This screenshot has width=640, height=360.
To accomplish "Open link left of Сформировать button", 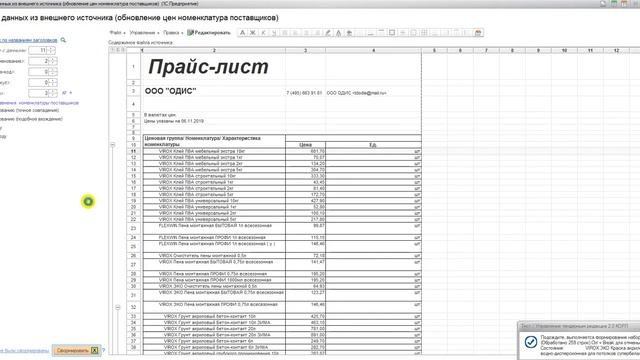I will click(x=24, y=351).
